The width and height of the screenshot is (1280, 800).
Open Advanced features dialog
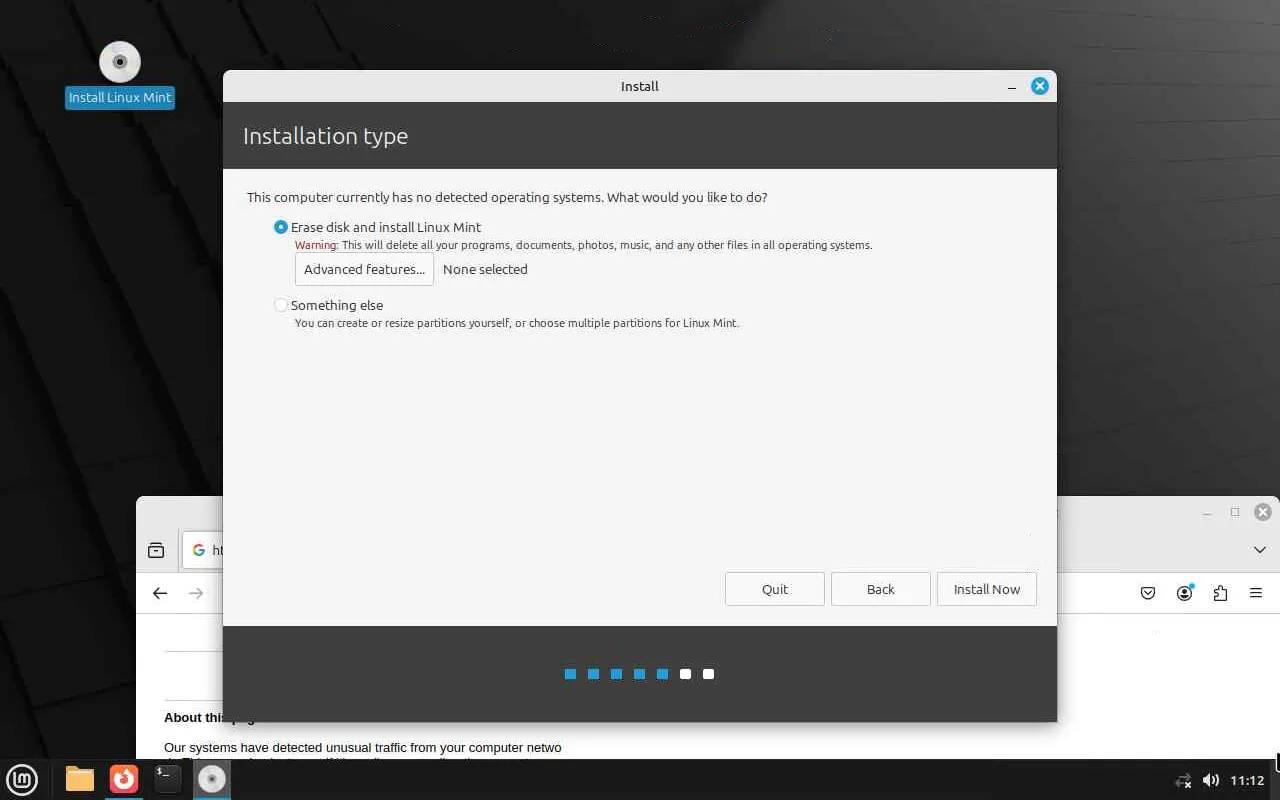pyautogui.click(x=364, y=269)
